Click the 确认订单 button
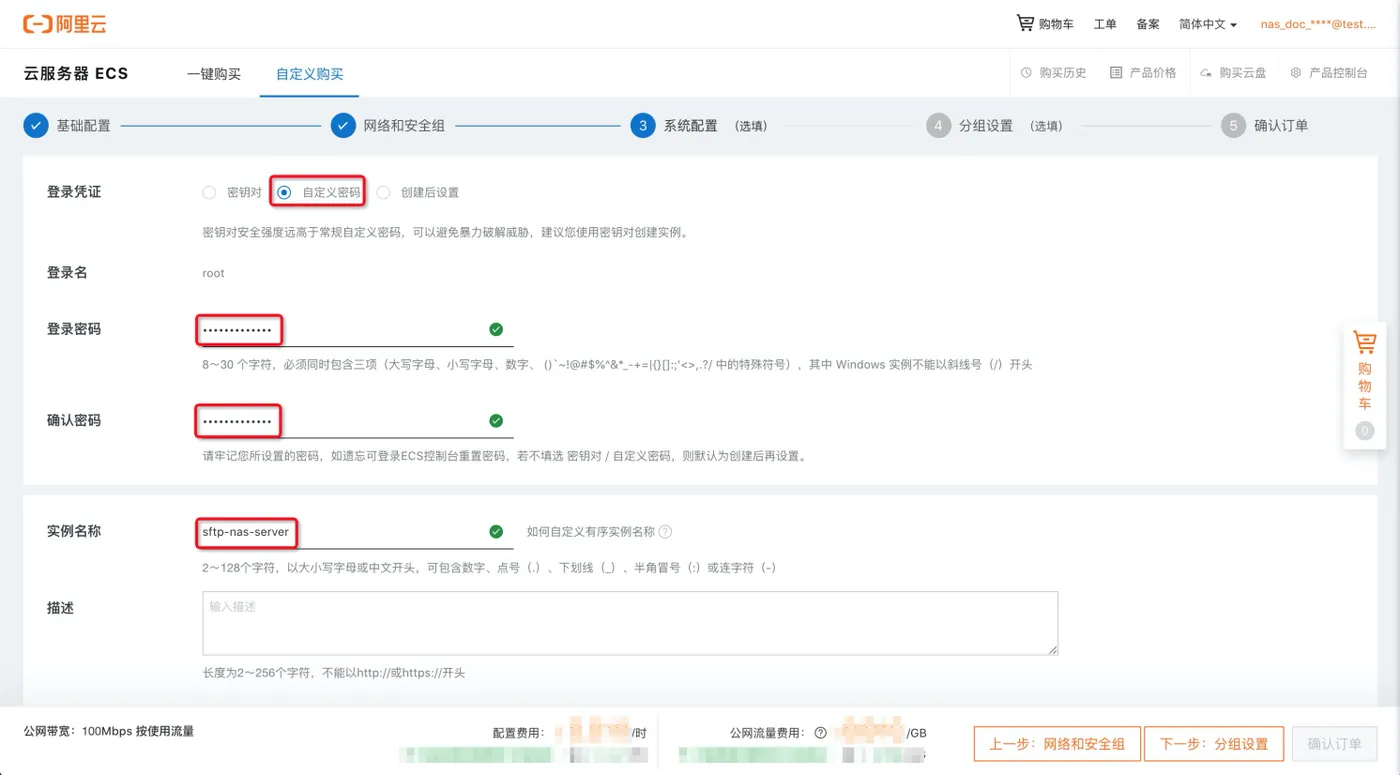1400x775 pixels. click(1334, 744)
